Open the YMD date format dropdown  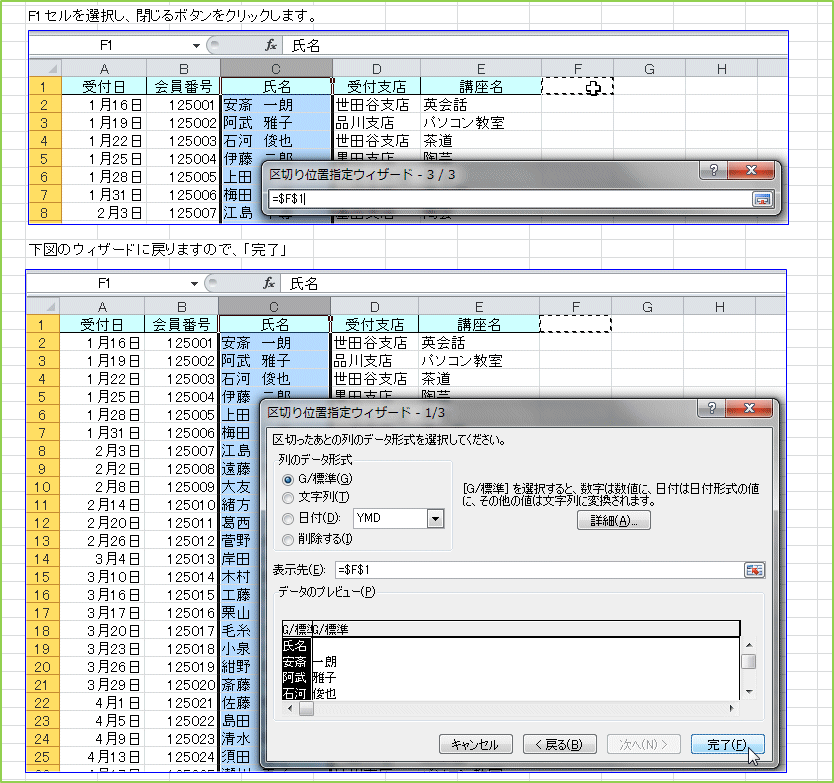pyautogui.click(x=436, y=519)
